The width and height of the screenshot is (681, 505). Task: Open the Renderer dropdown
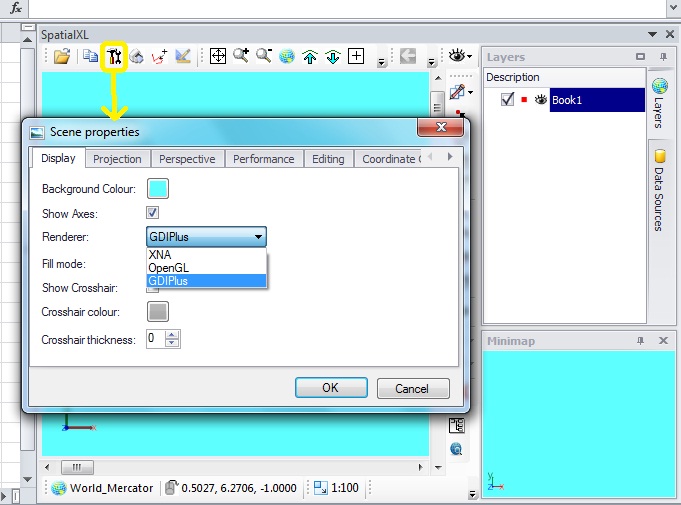coord(258,238)
